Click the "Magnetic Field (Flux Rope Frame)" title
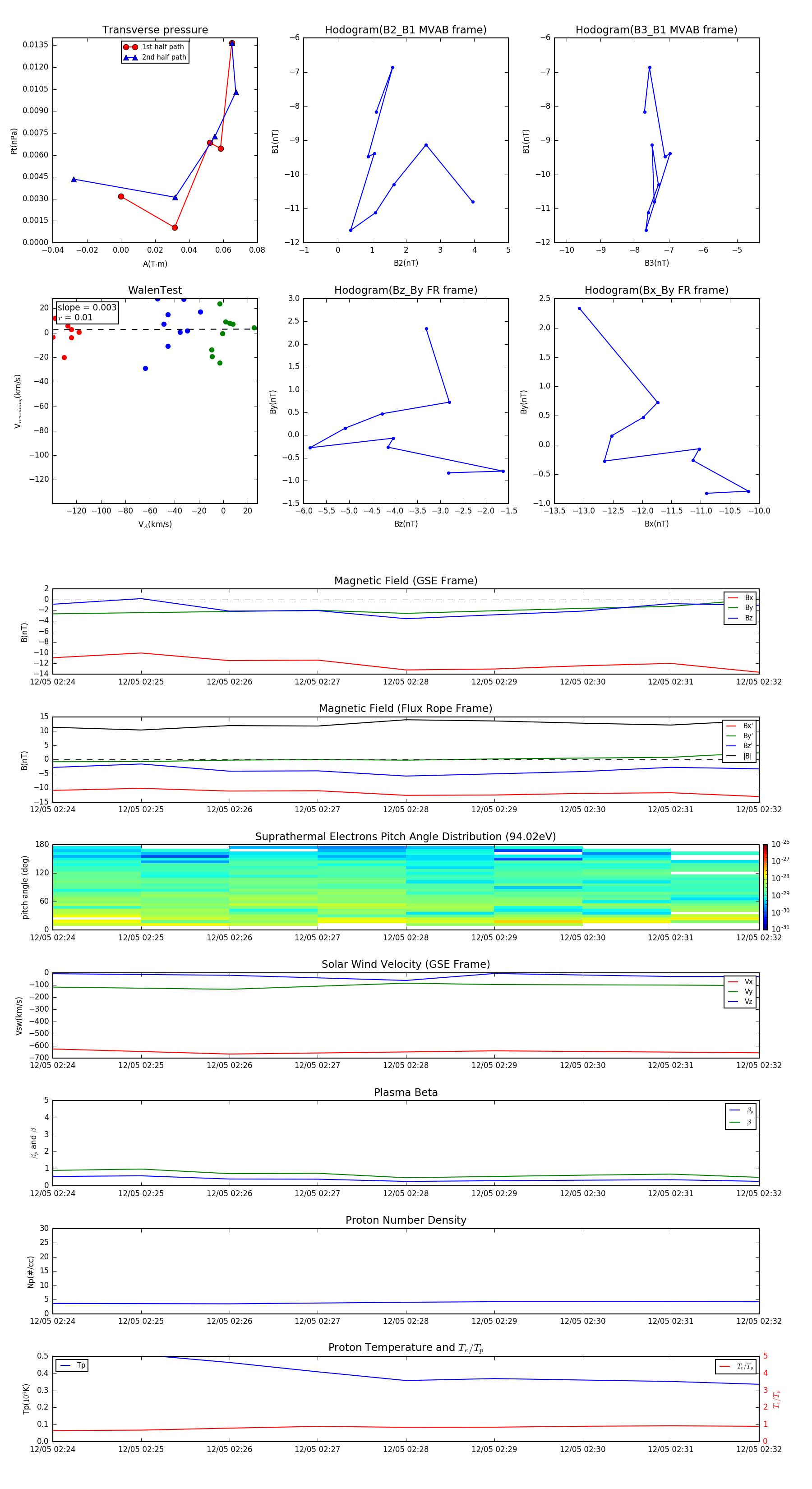The image size is (812, 1489). (406, 709)
